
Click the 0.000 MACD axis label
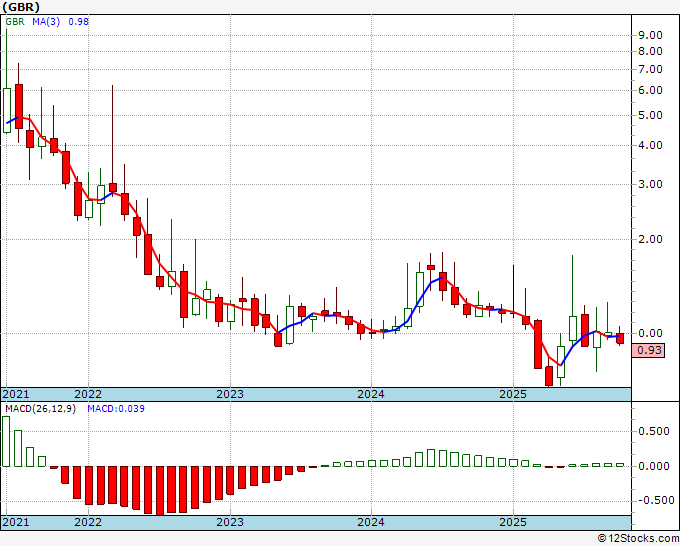pos(654,466)
